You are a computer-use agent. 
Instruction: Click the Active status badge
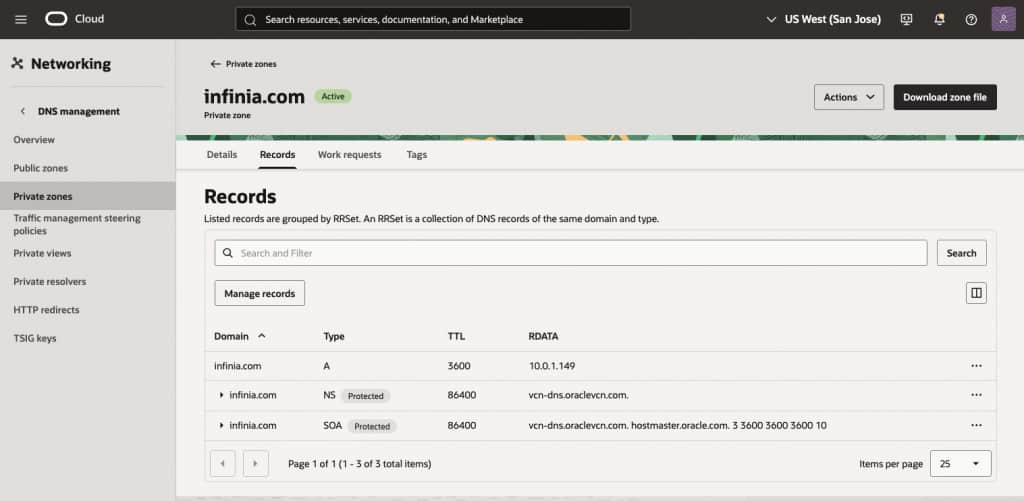point(332,97)
